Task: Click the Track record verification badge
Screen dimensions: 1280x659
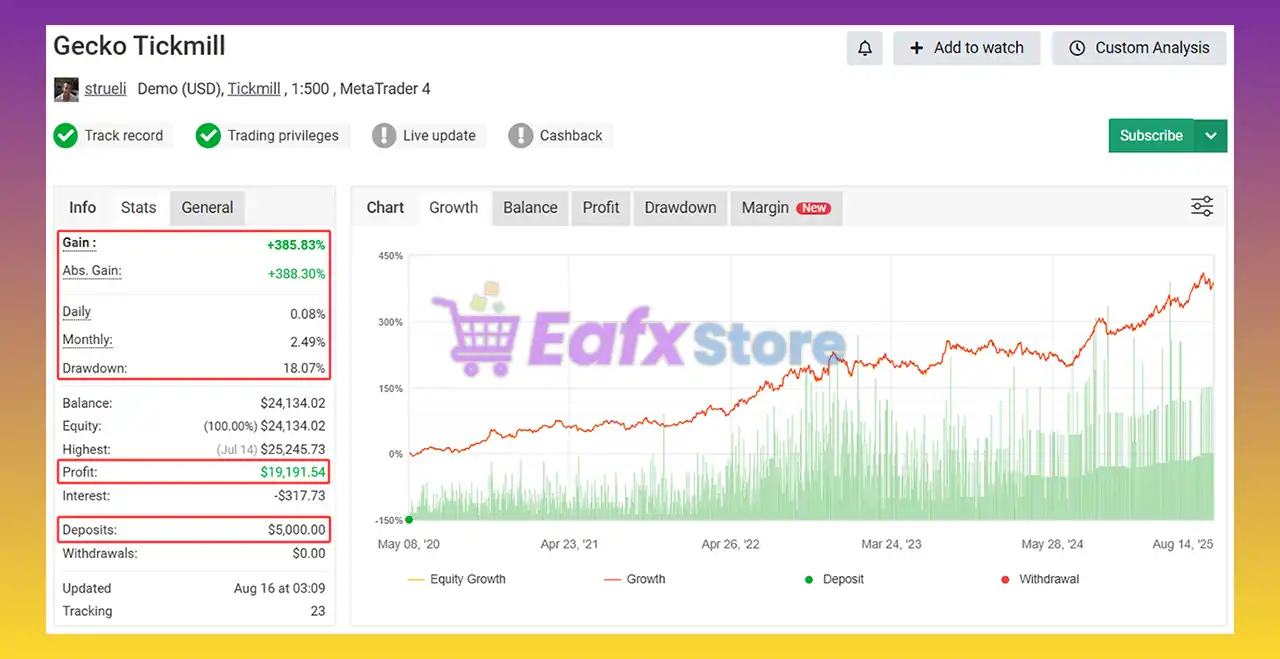Action: (66, 135)
